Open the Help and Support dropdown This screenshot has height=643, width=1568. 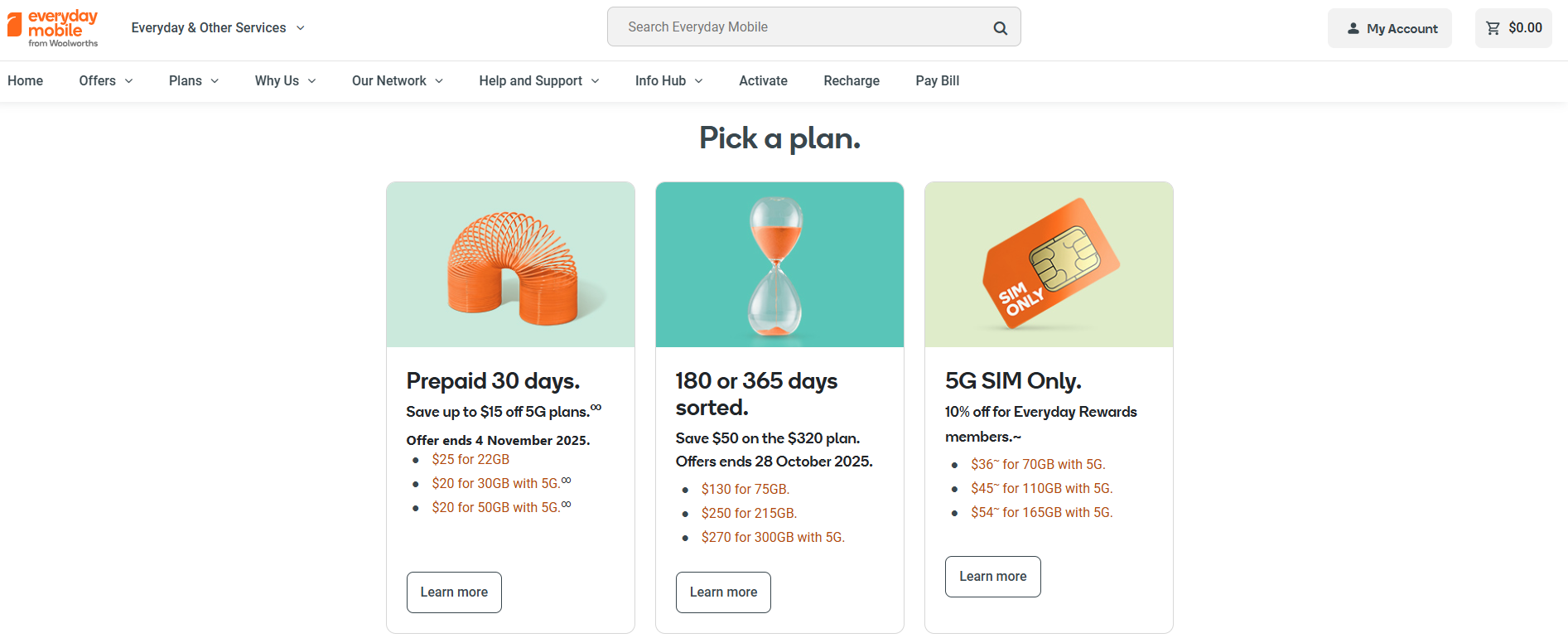click(538, 80)
